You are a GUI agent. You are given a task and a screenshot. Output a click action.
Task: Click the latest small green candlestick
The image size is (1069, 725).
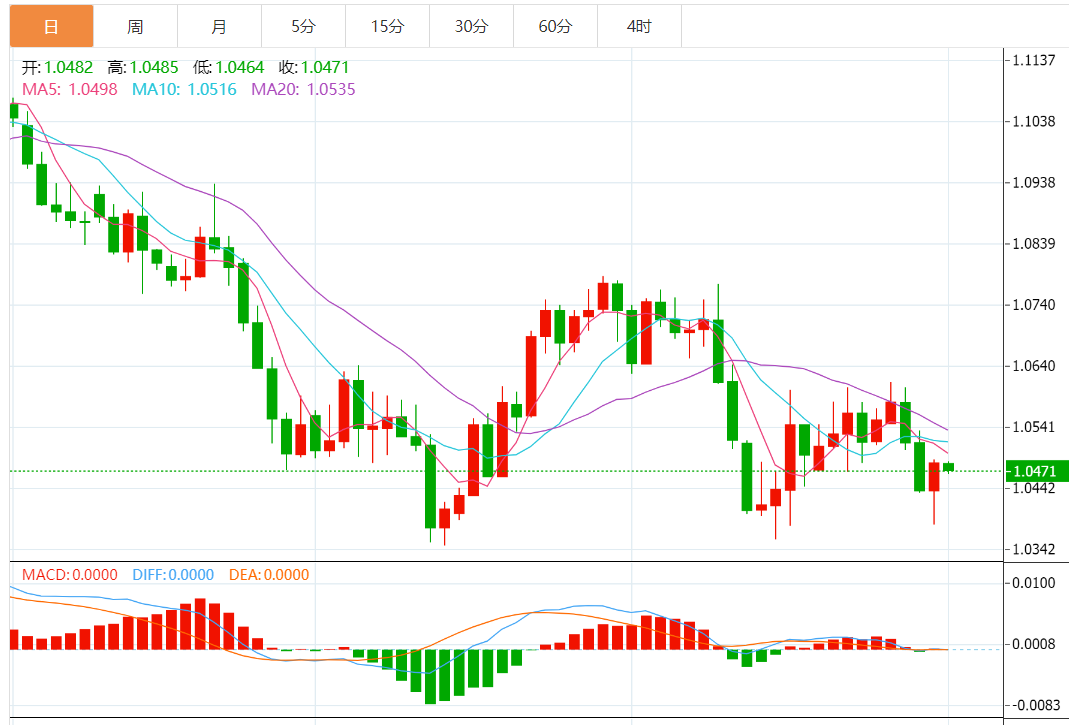click(x=948, y=467)
